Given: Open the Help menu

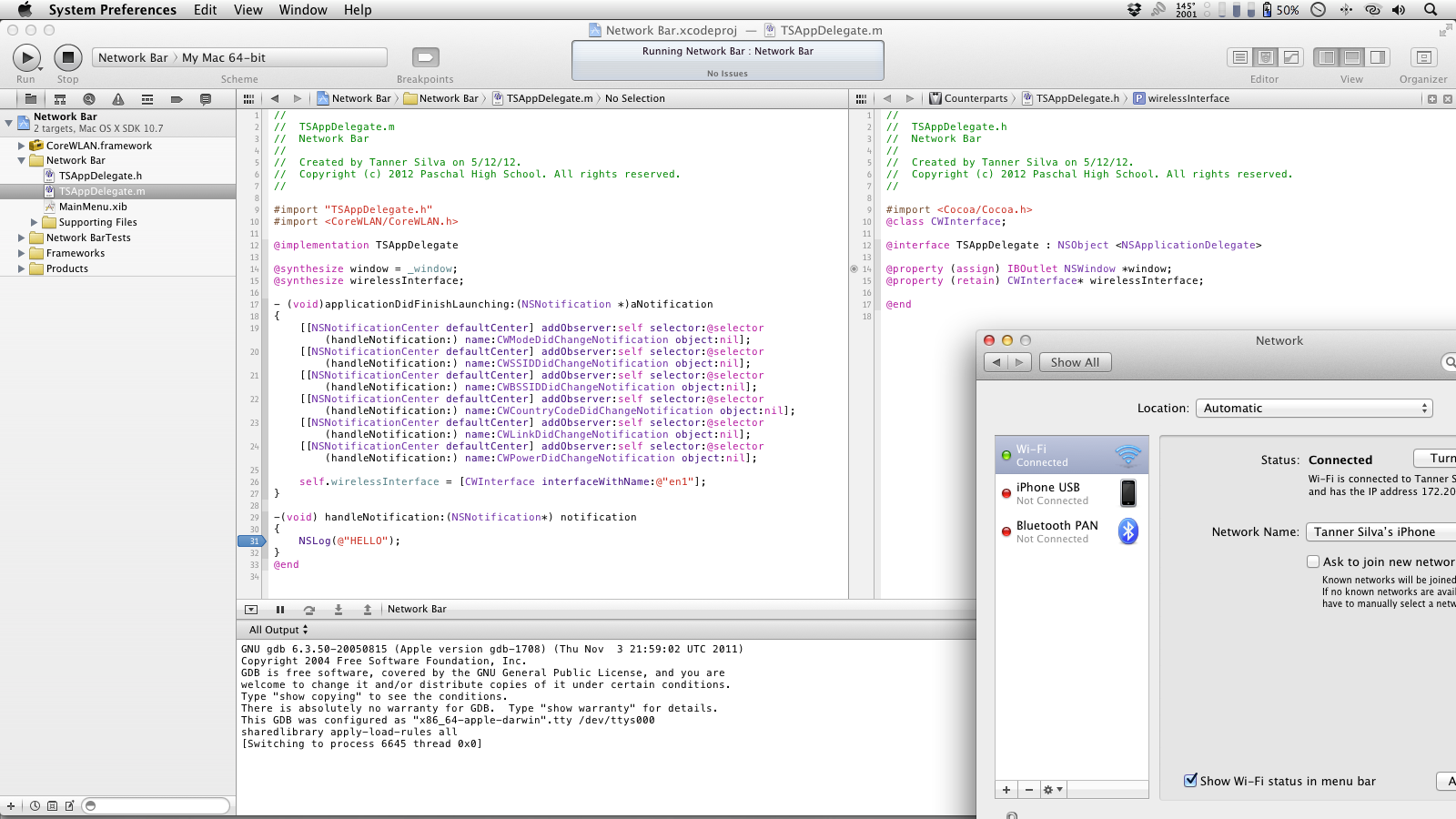Looking at the screenshot, I should 358,10.
